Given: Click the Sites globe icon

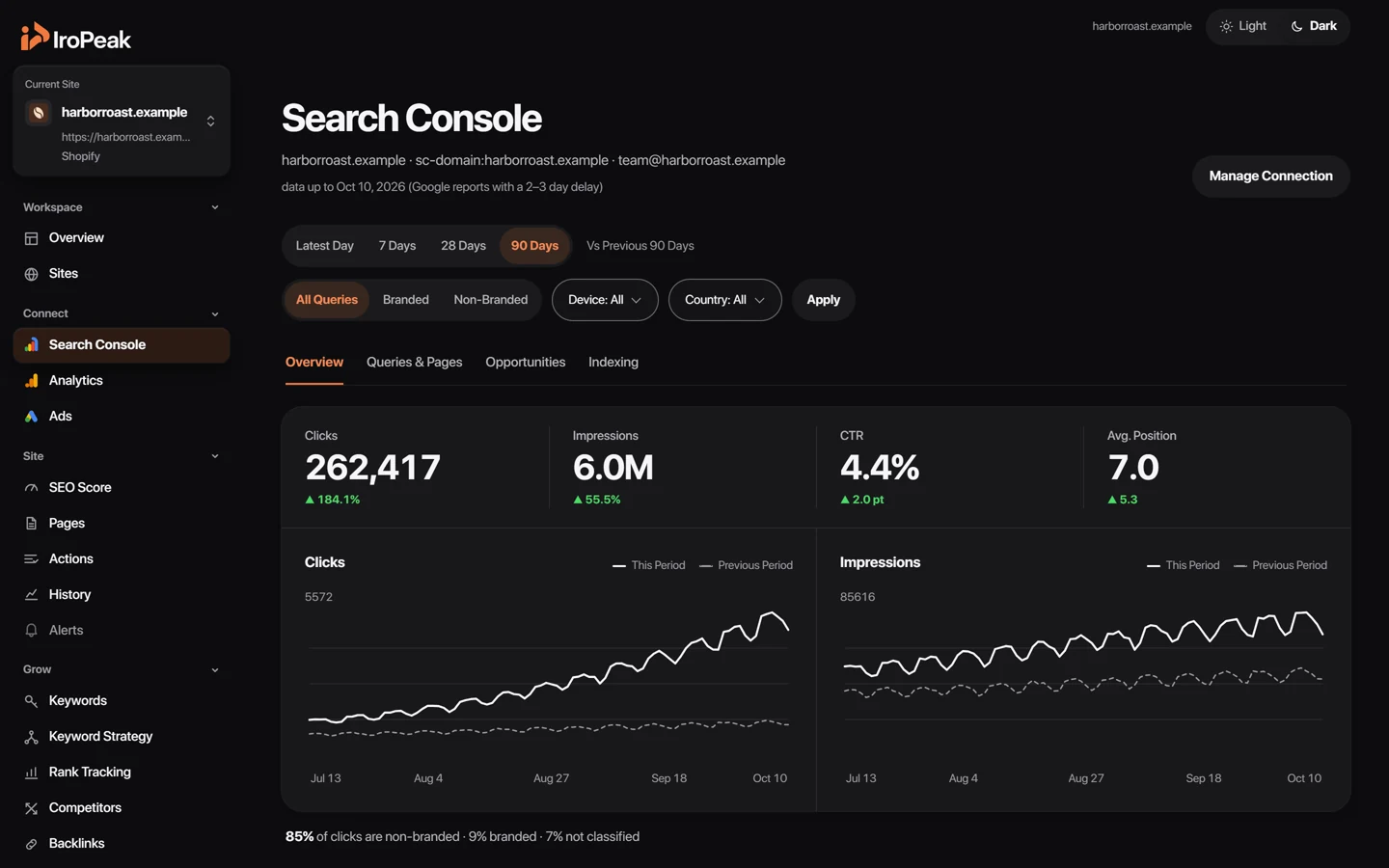Looking at the screenshot, I should click(x=31, y=274).
